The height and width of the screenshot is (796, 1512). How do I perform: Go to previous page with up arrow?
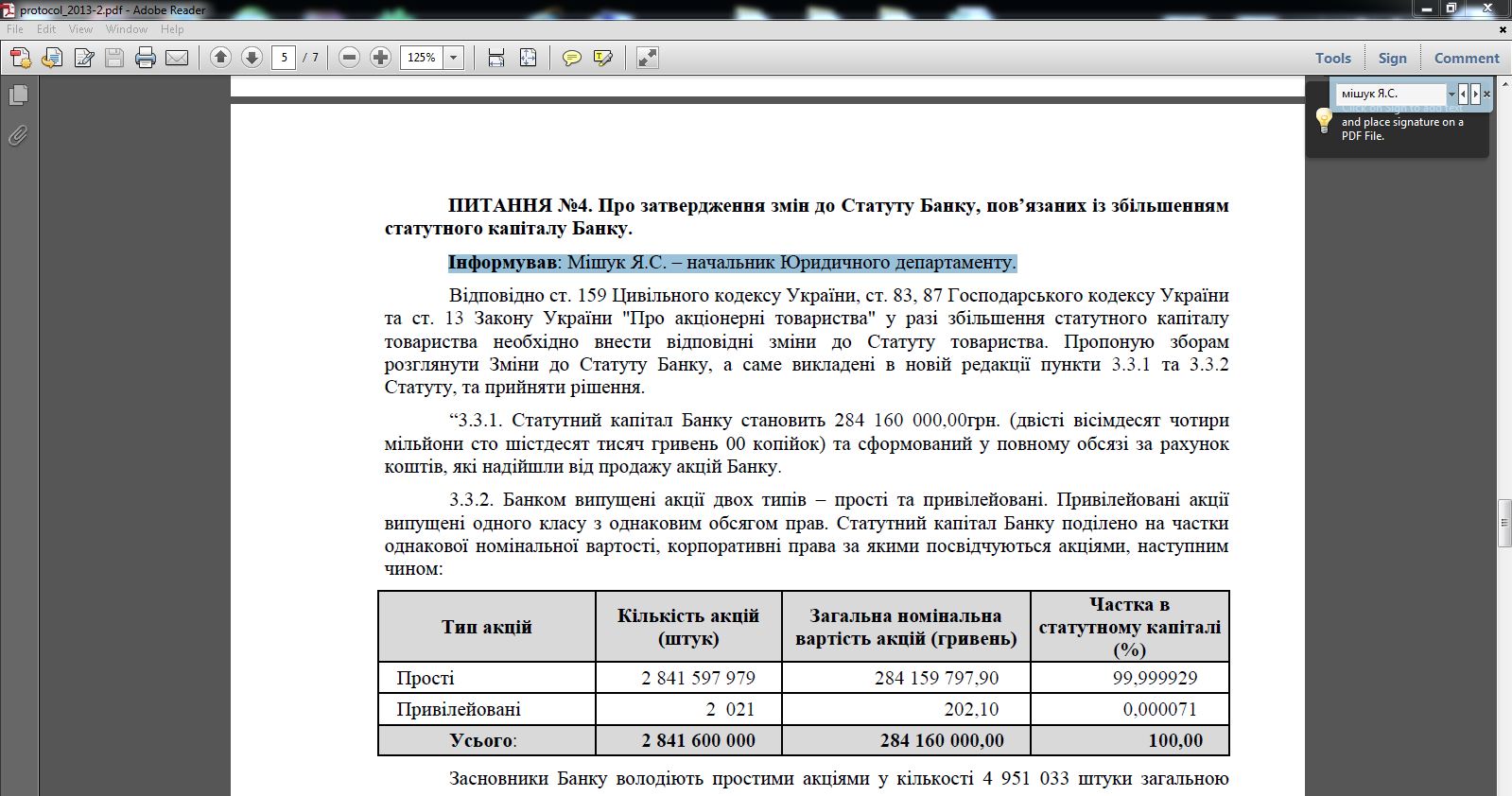tap(220, 58)
